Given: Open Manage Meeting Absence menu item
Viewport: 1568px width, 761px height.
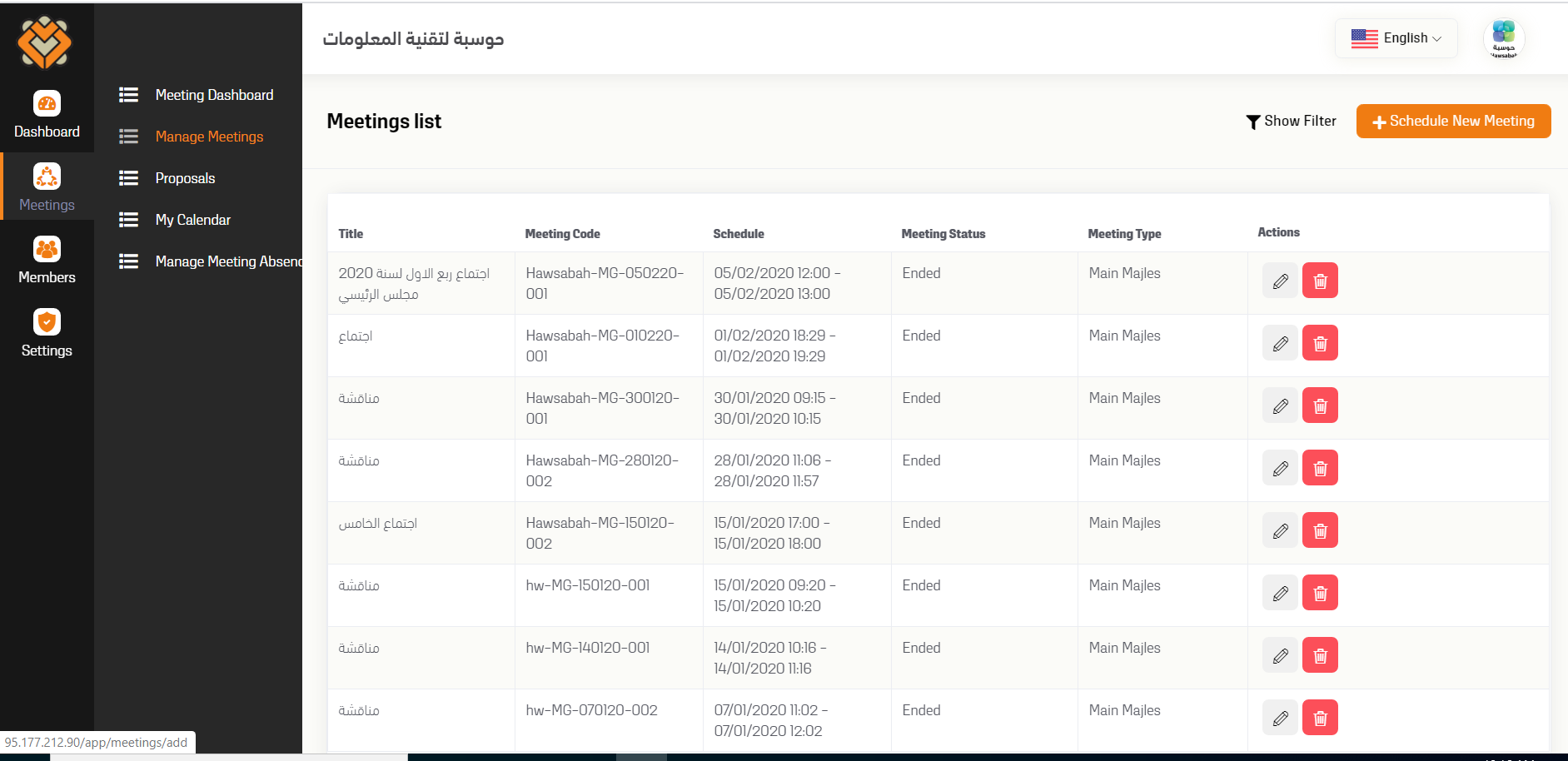Looking at the screenshot, I should [x=228, y=261].
